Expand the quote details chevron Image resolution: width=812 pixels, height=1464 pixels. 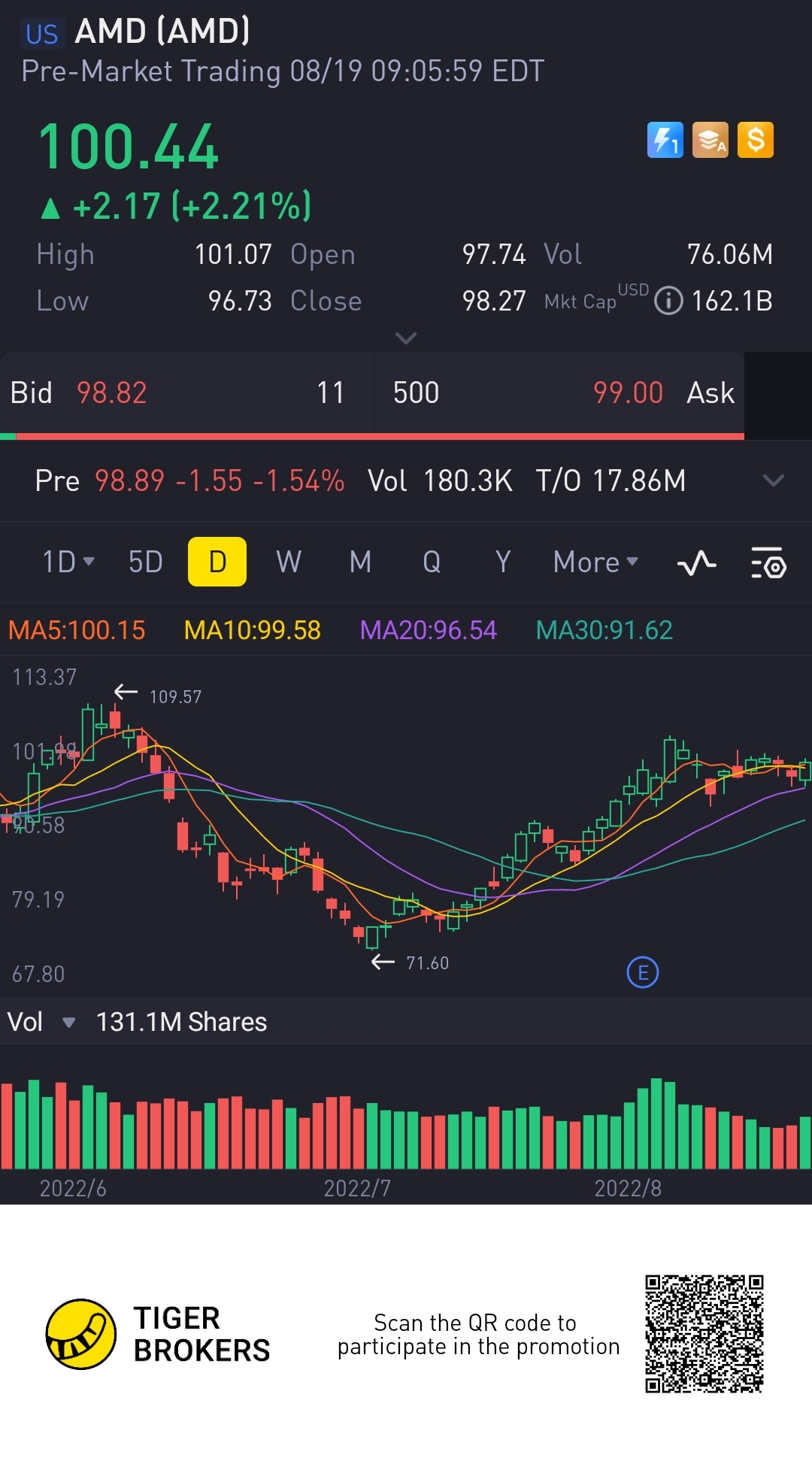click(406, 338)
